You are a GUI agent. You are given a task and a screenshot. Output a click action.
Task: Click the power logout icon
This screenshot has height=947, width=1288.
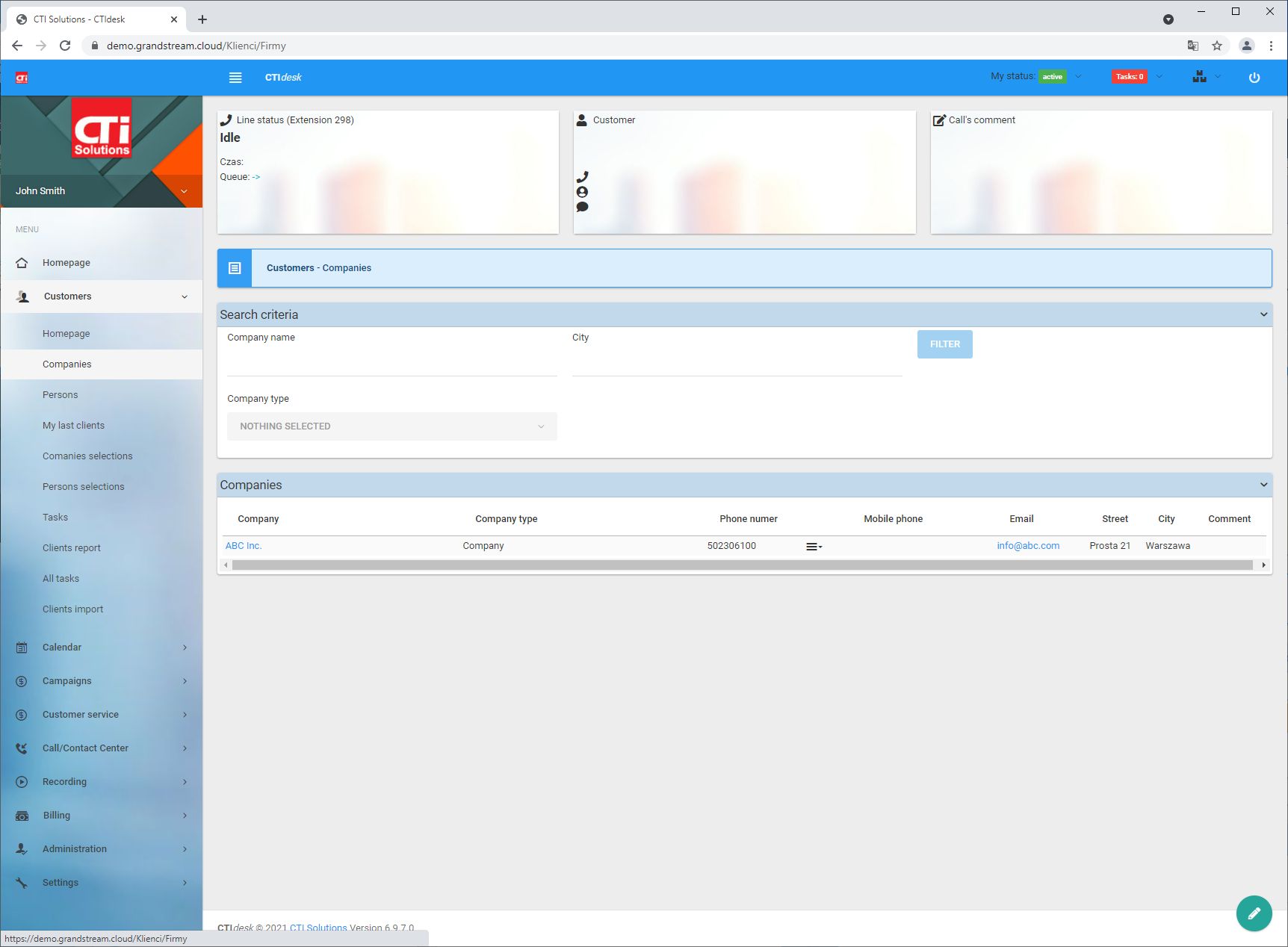1254,78
